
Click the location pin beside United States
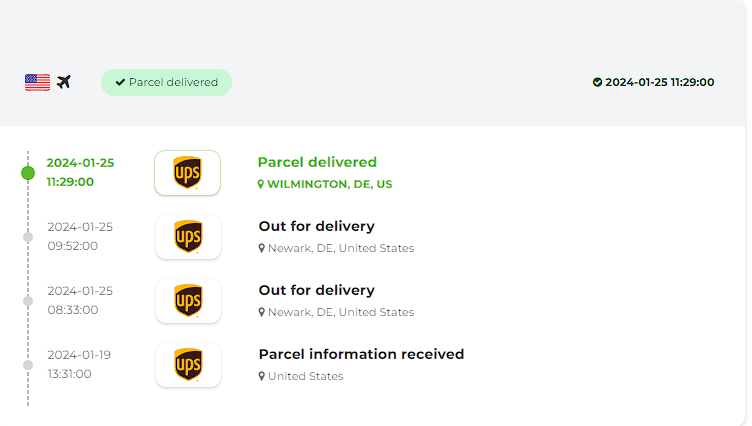261,376
